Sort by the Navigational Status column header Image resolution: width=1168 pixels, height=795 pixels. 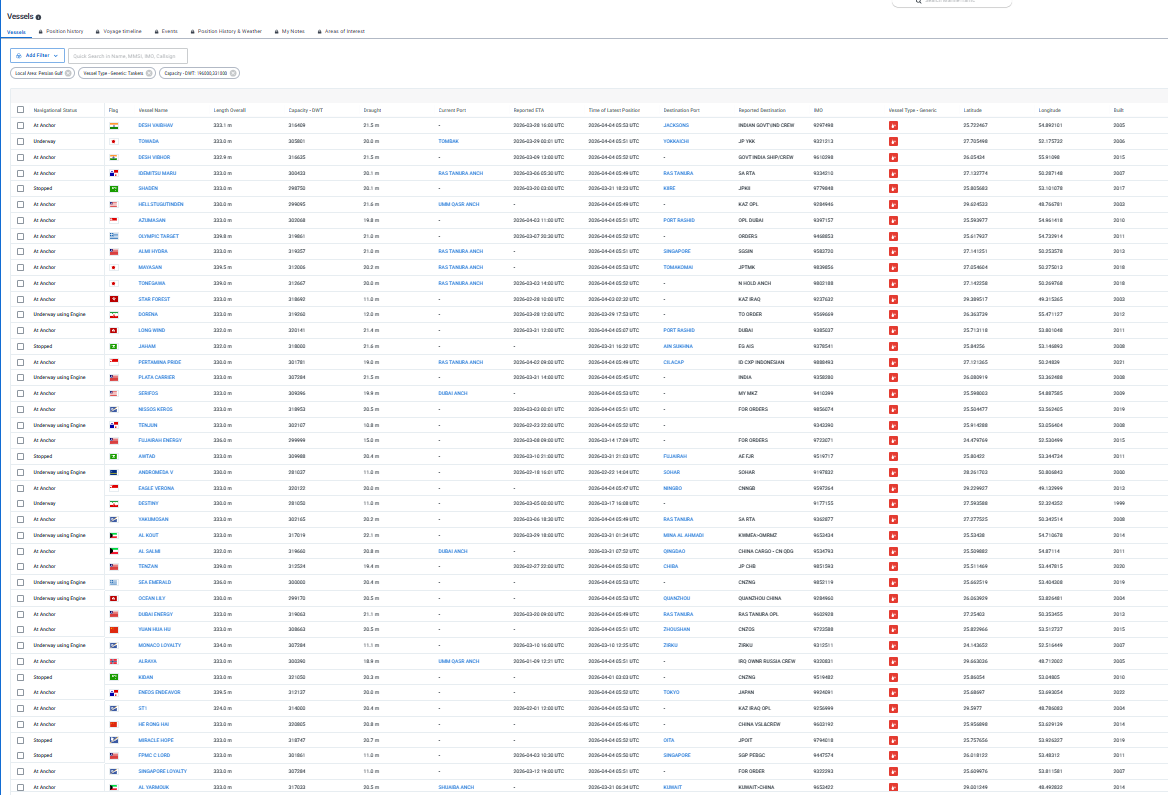(55, 110)
